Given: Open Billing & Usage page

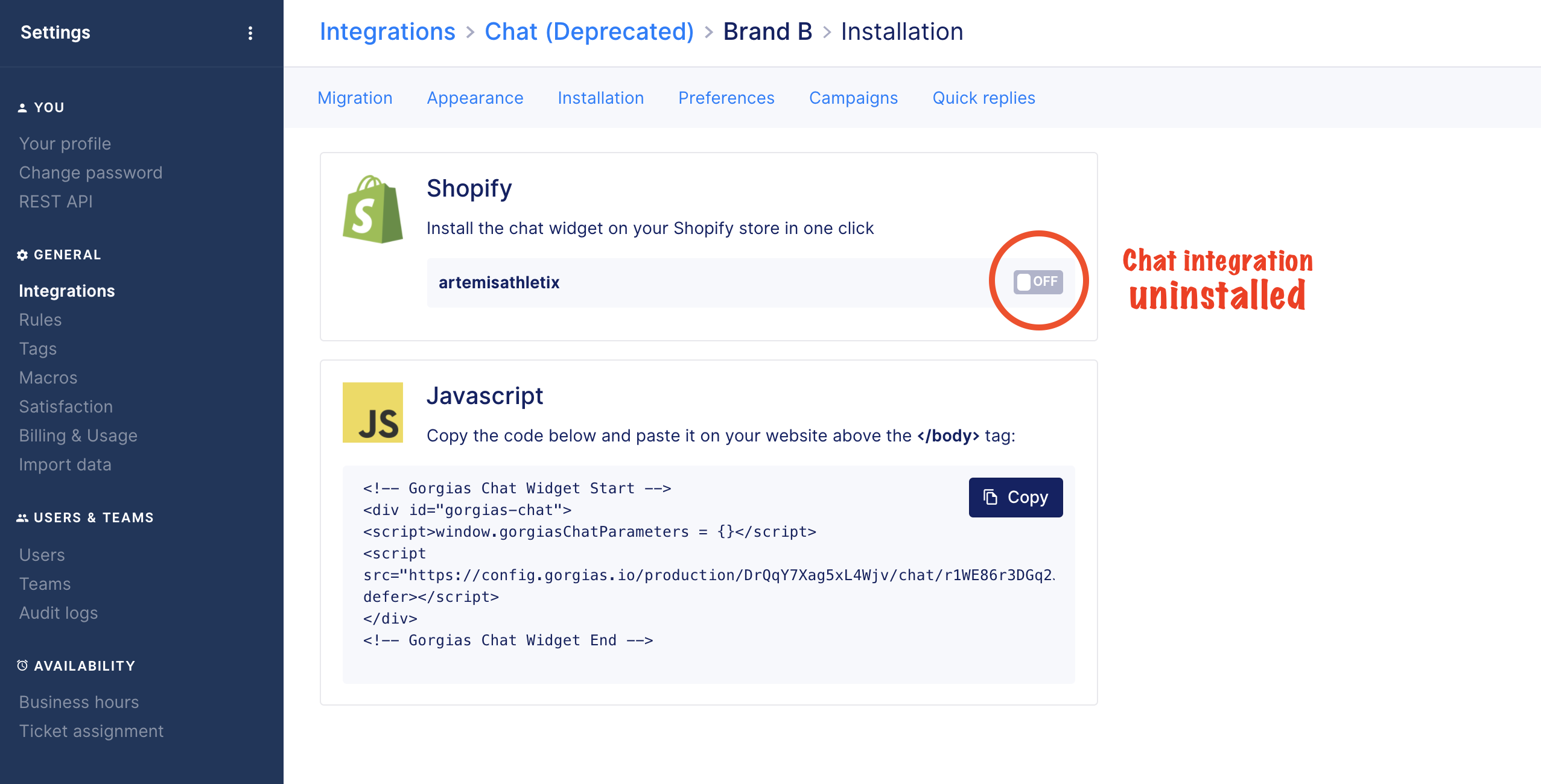Looking at the screenshot, I should [x=78, y=435].
